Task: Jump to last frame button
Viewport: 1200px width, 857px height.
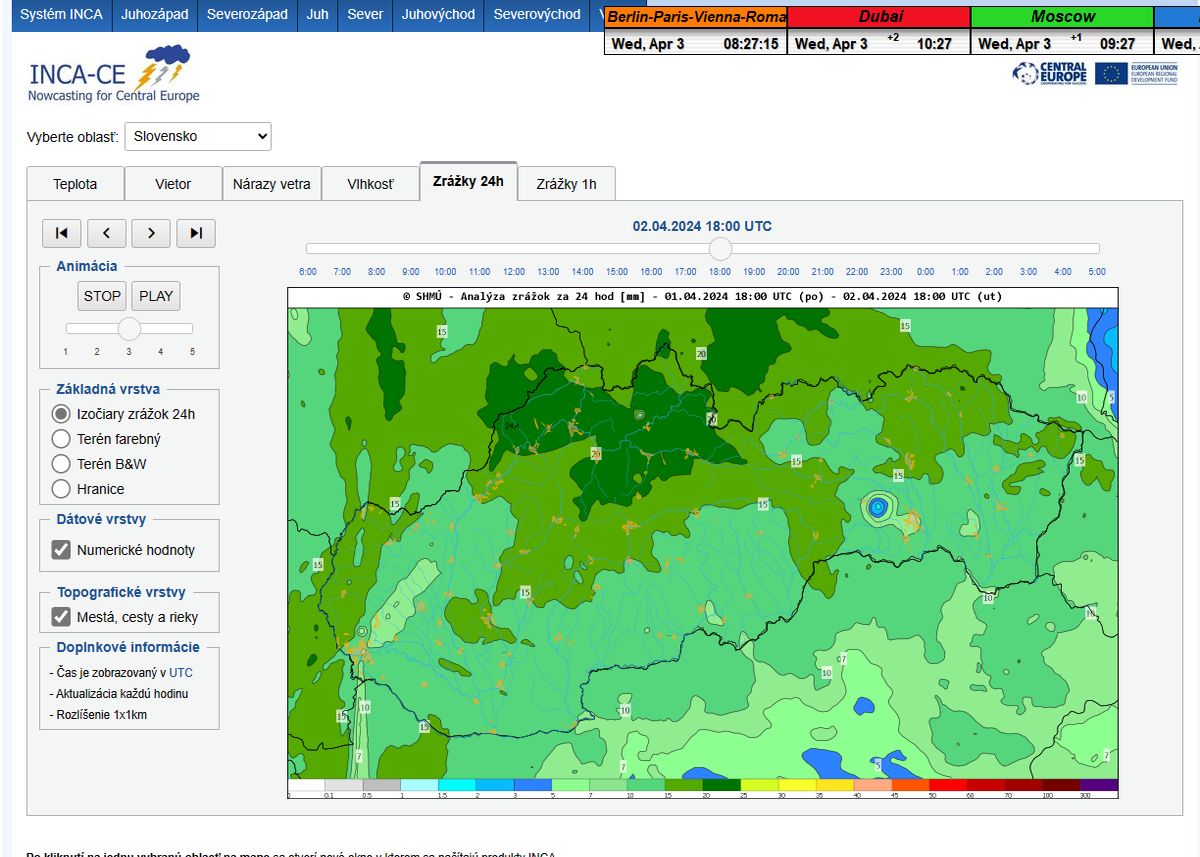Action: (196, 233)
